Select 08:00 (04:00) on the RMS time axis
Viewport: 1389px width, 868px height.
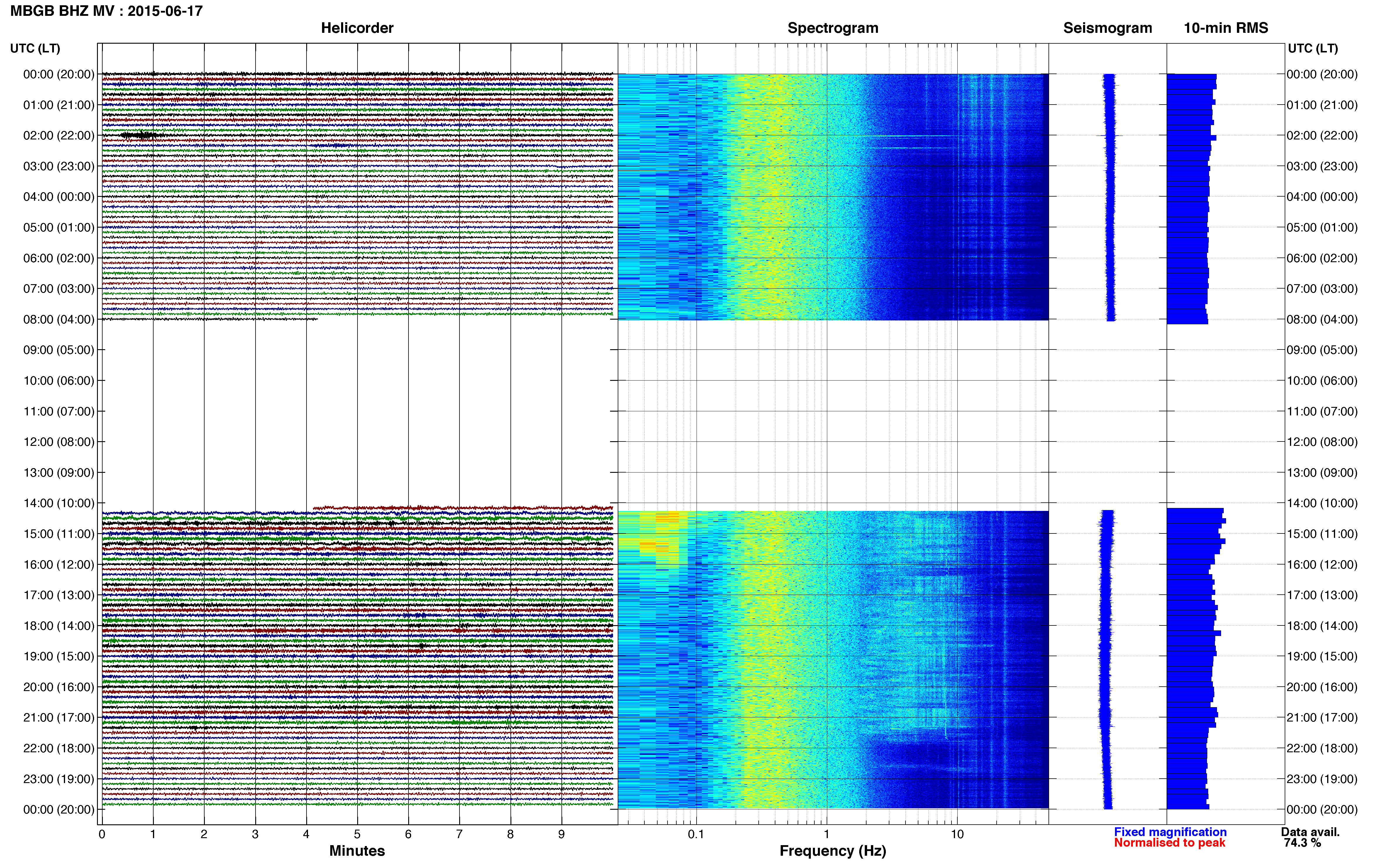1322,319
